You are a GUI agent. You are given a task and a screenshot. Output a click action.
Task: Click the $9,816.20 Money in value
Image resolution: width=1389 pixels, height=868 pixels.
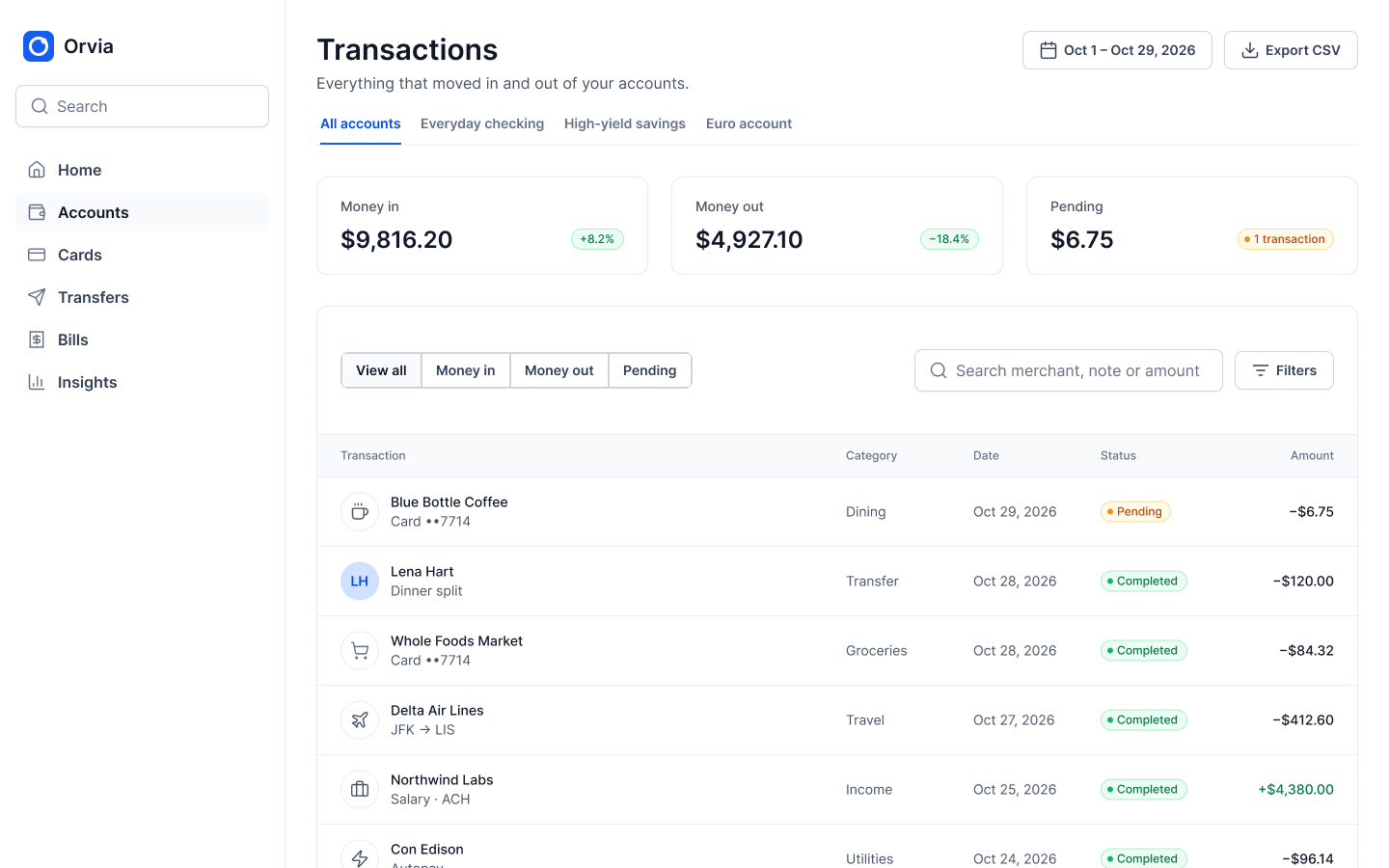point(396,239)
